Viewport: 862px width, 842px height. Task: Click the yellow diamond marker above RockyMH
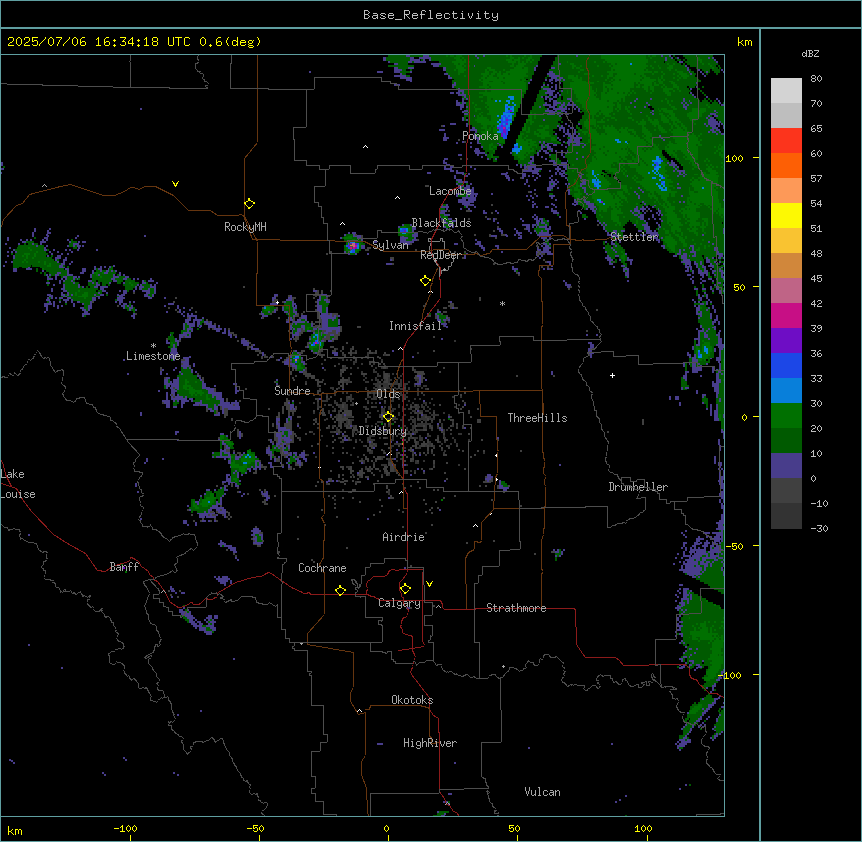click(250, 204)
